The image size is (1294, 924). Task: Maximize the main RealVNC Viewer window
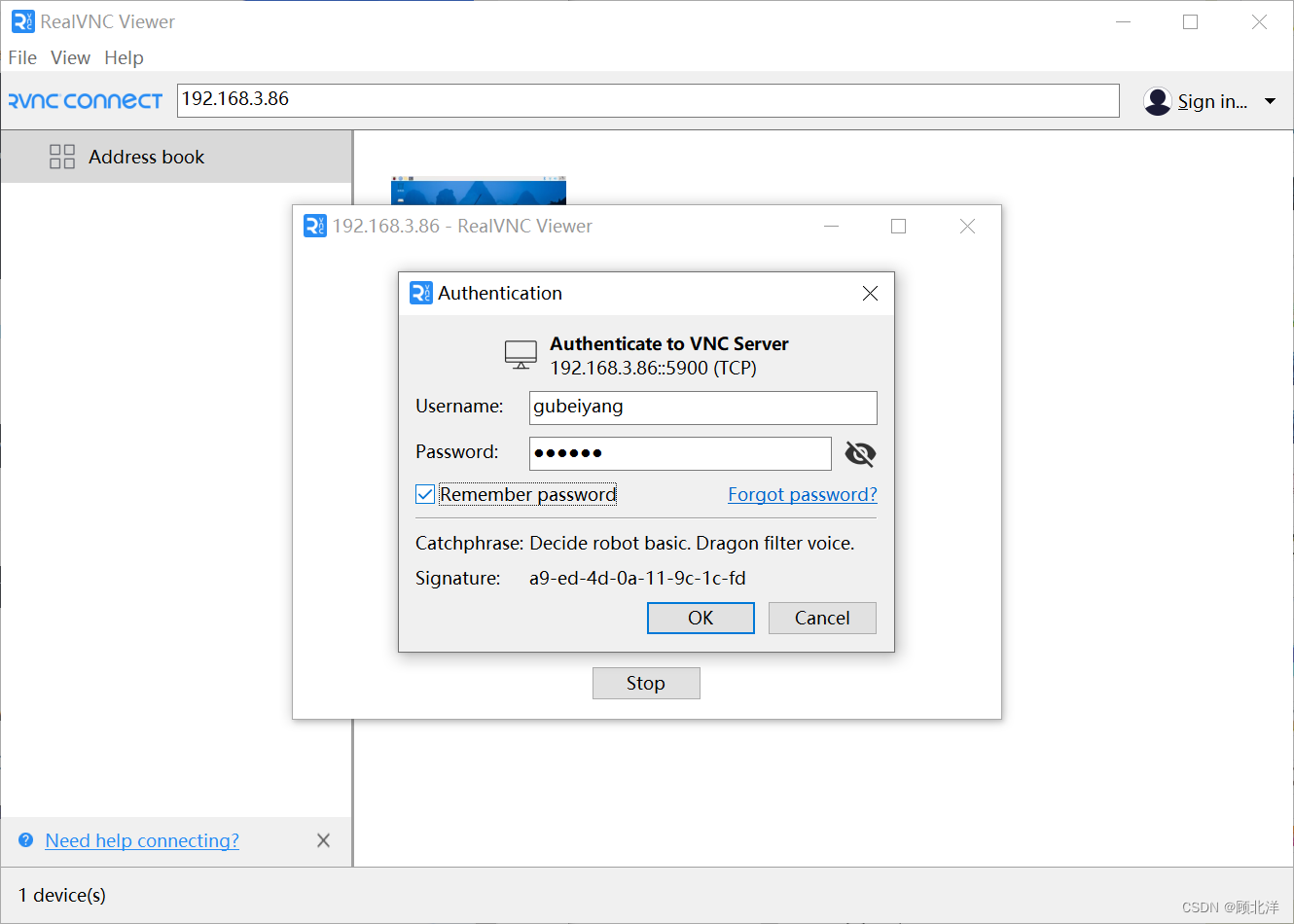[1190, 21]
